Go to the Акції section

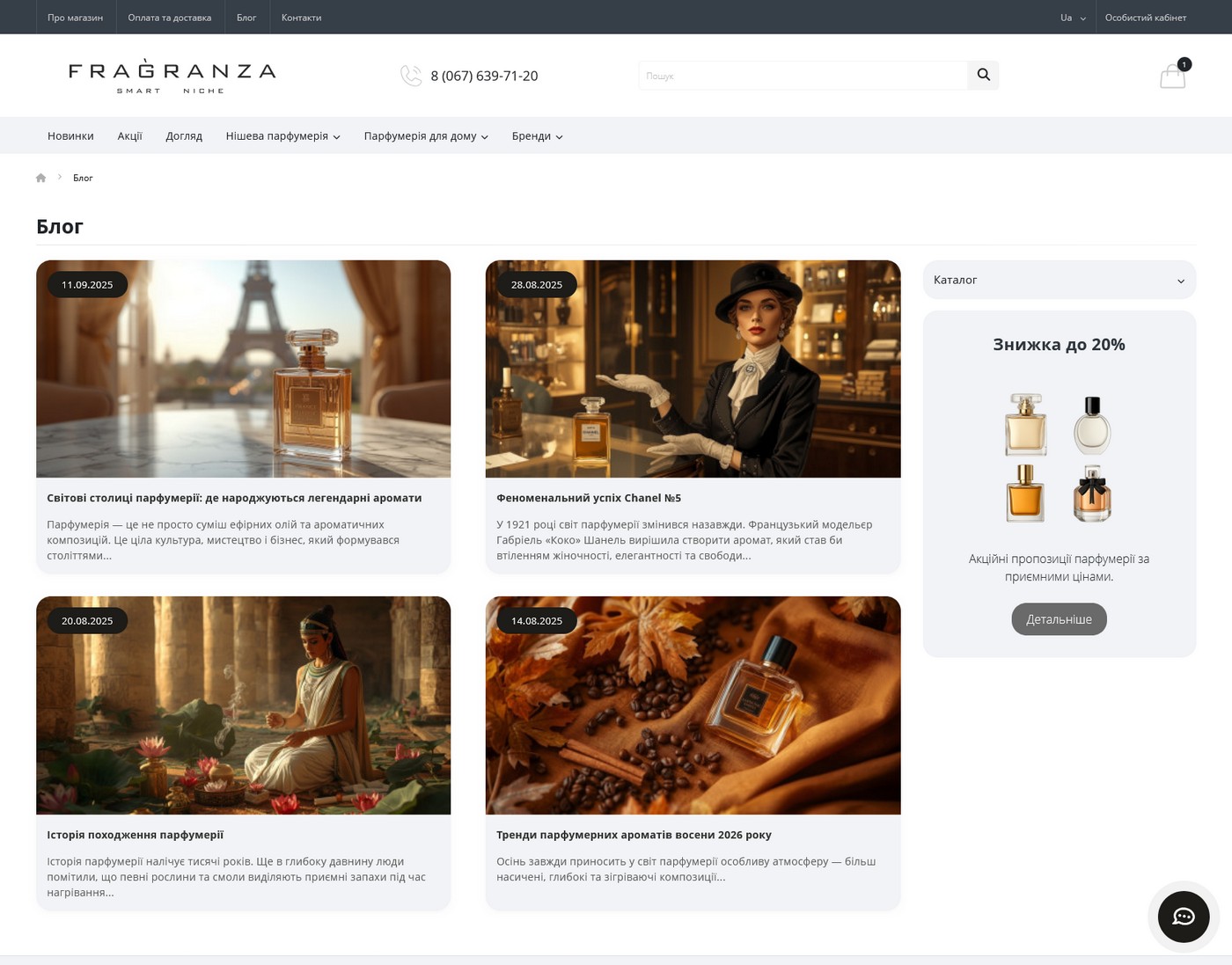[x=129, y=136]
